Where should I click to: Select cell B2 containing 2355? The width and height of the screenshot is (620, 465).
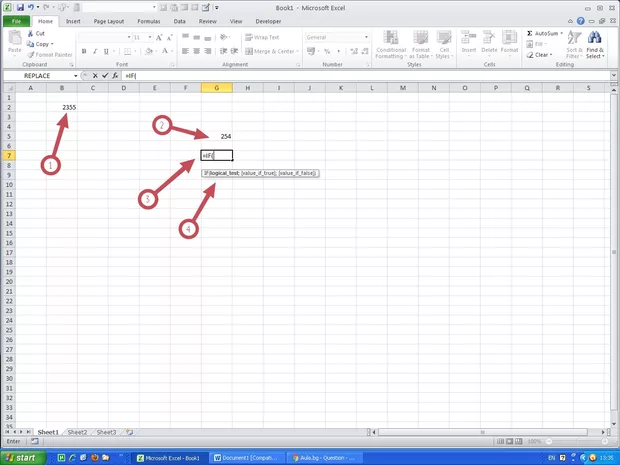(x=62, y=107)
